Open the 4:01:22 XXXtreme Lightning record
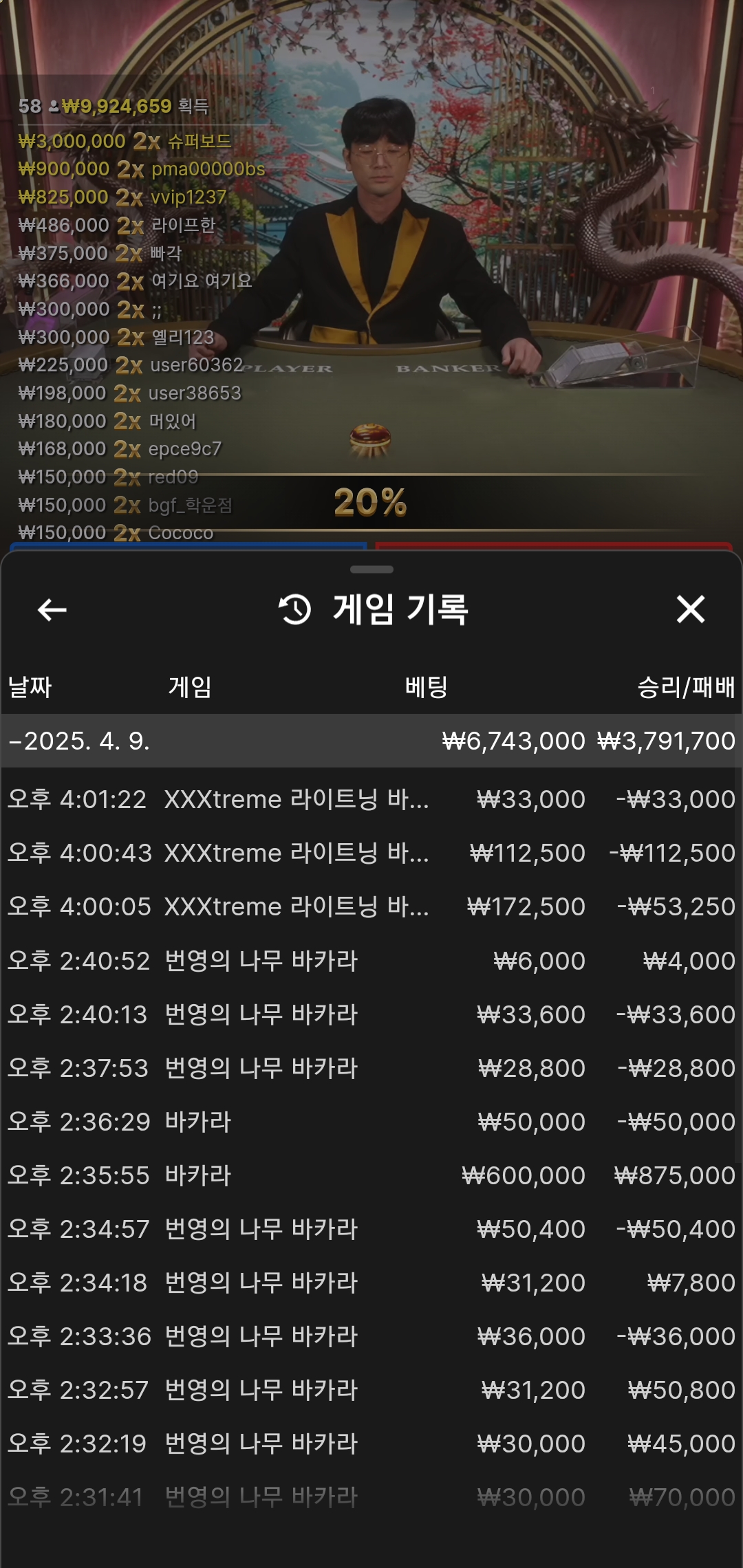This screenshot has width=743, height=1568. (x=371, y=799)
